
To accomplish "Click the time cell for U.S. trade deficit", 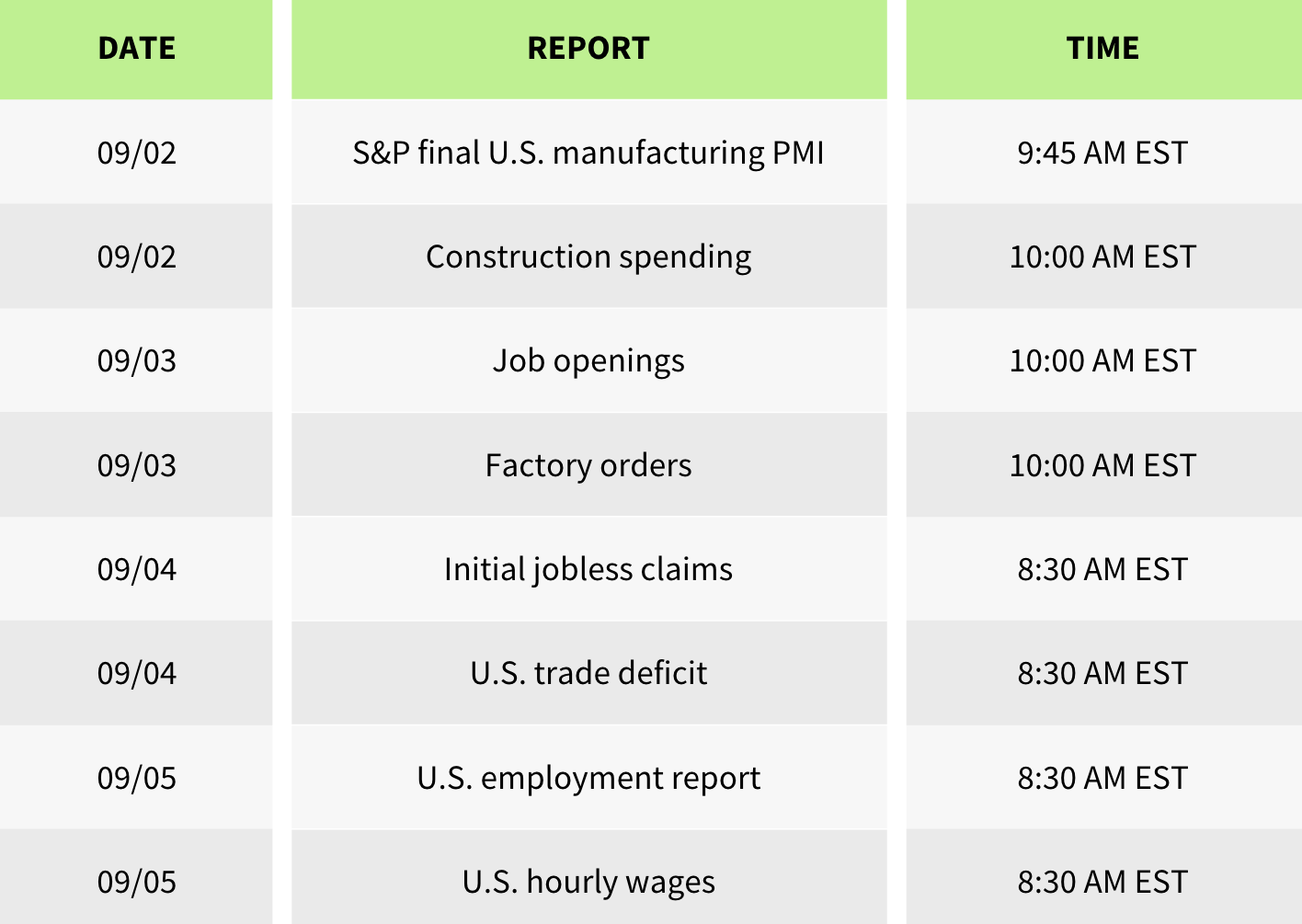I will pos(1102,673).
